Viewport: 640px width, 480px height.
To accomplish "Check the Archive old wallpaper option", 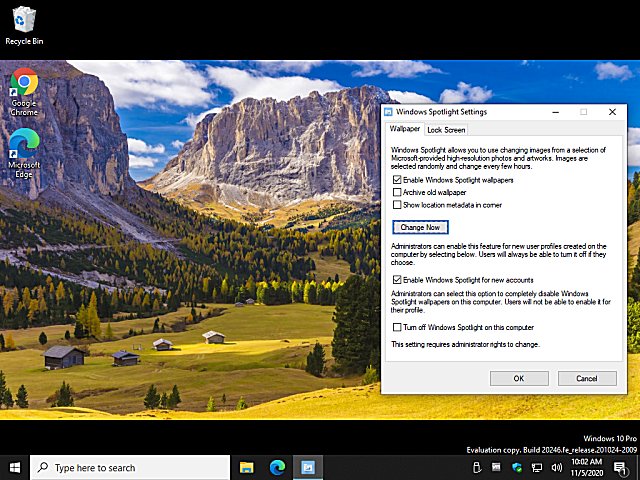I will (x=397, y=192).
